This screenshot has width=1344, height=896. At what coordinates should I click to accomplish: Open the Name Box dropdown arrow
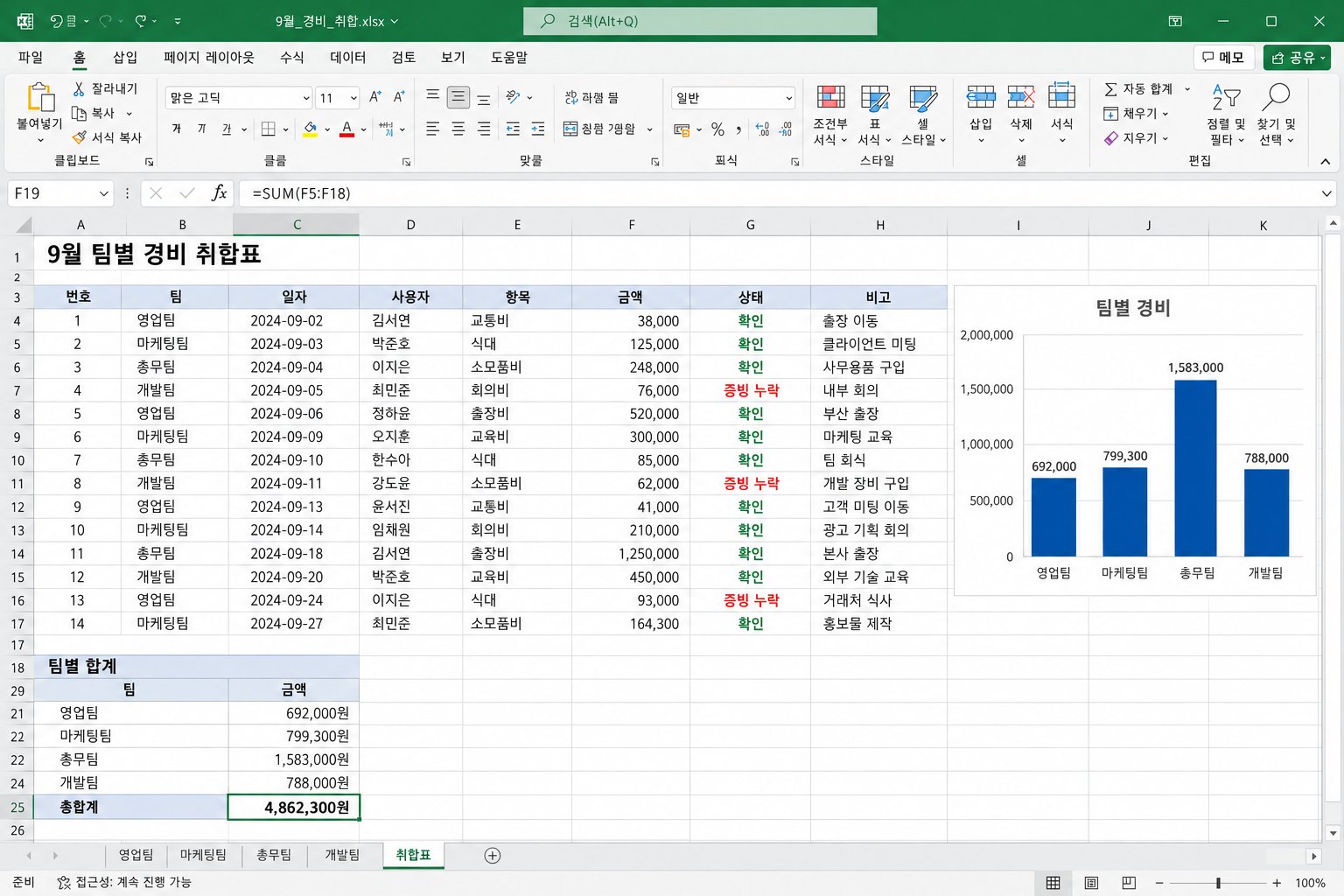coord(104,193)
